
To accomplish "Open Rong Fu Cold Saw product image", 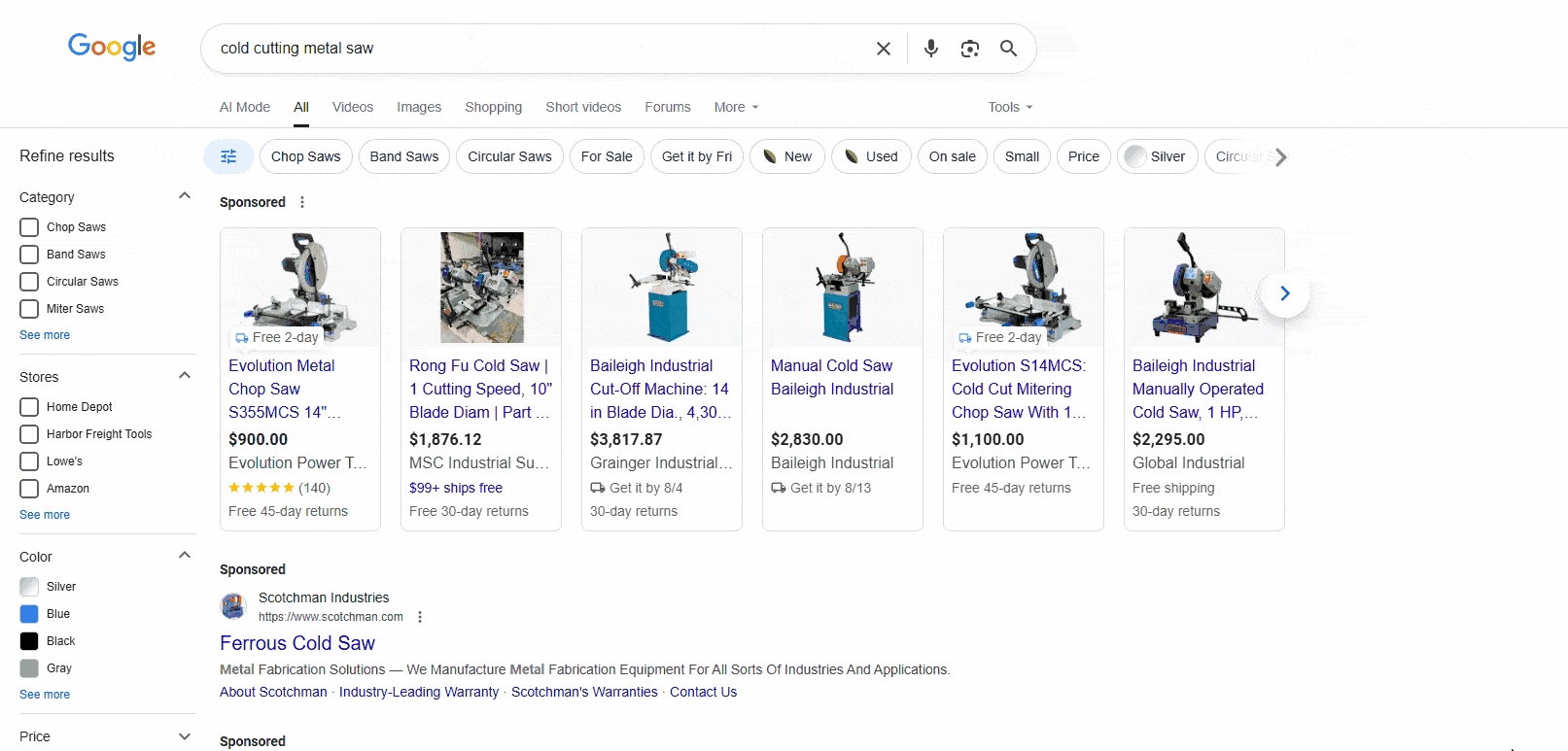I will click(x=482, y=288).
